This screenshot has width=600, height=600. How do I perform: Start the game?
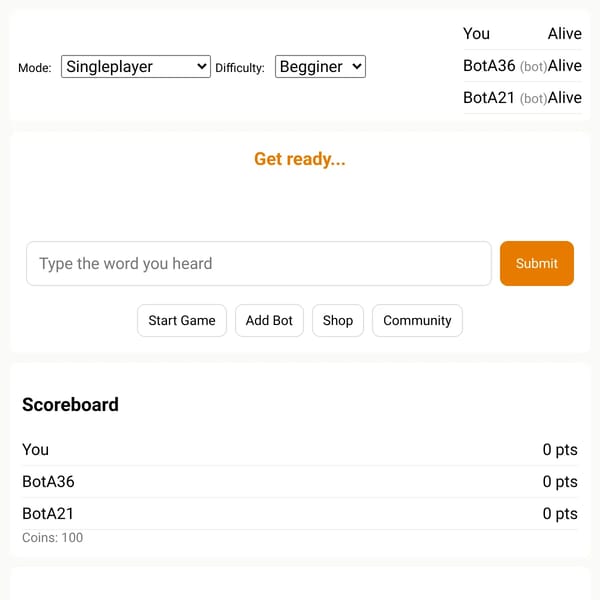click(x=182, y=320)
